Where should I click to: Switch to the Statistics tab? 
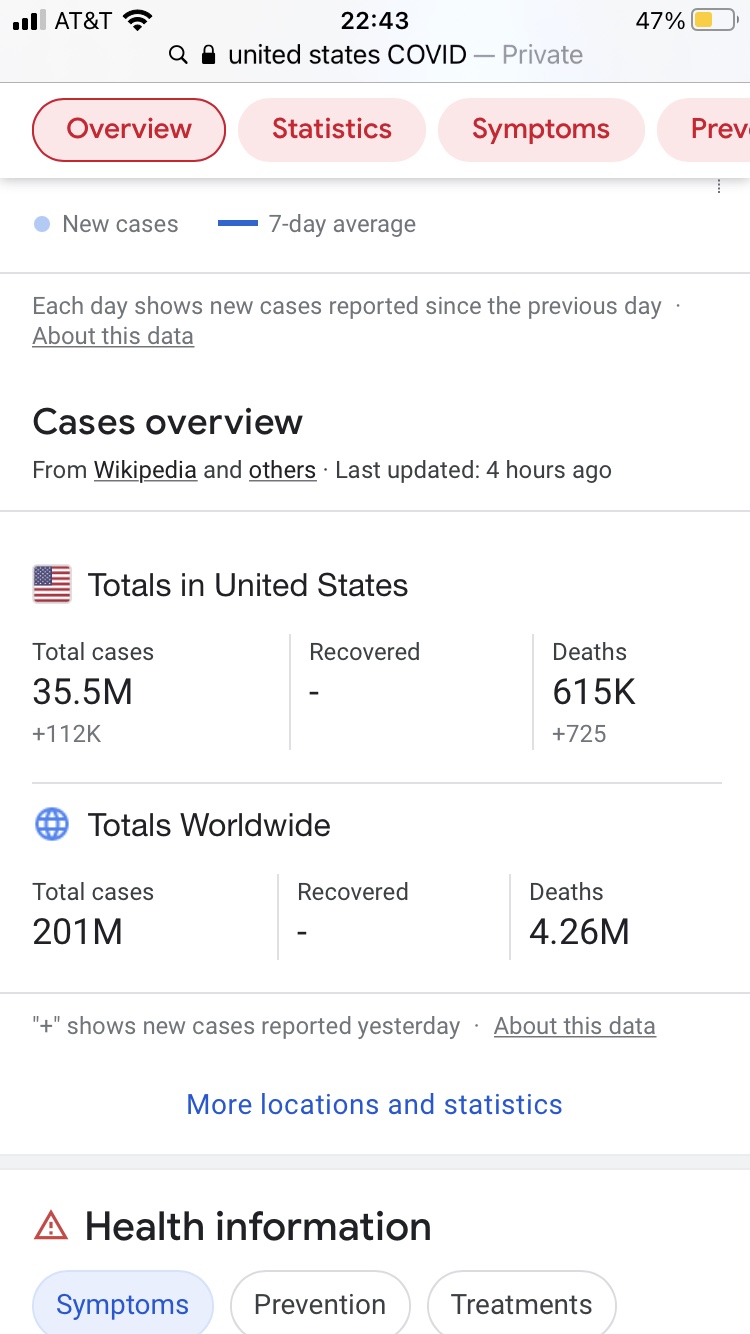pos(332,129)
